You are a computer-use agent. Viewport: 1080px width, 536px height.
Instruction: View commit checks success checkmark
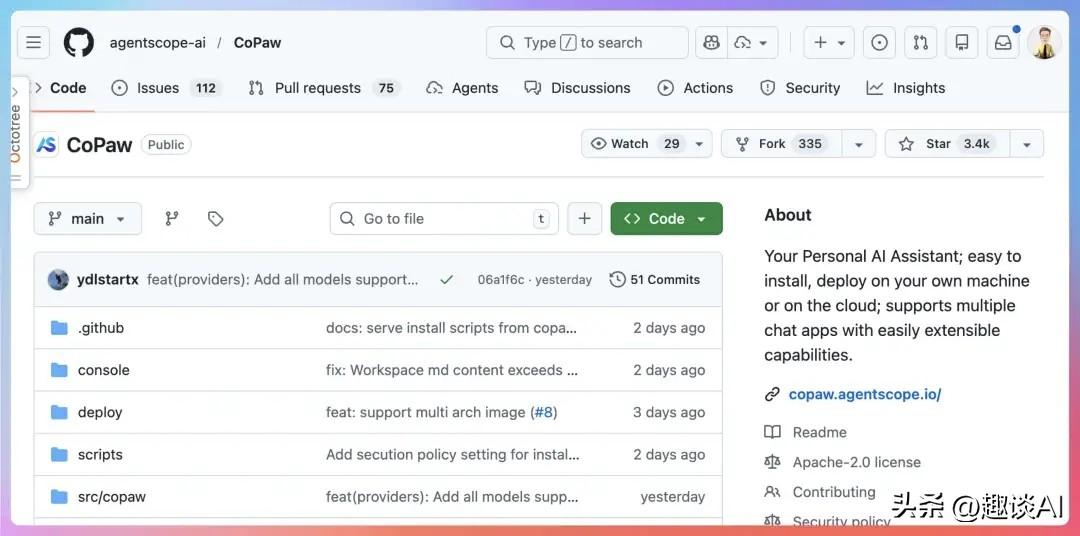(447, 280)
